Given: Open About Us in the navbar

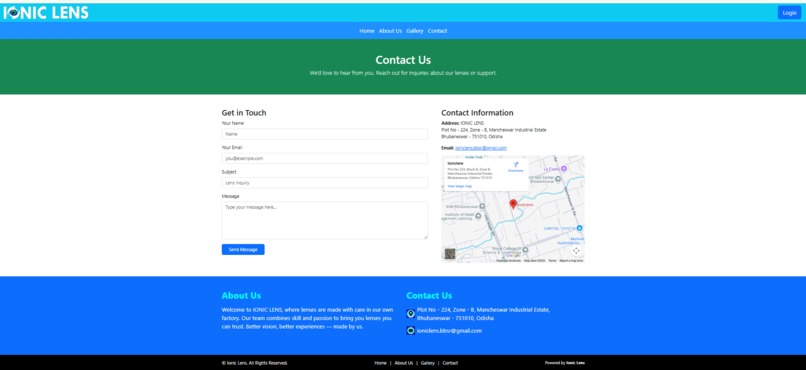Looking at the screenshot, I should click(390, 31).
